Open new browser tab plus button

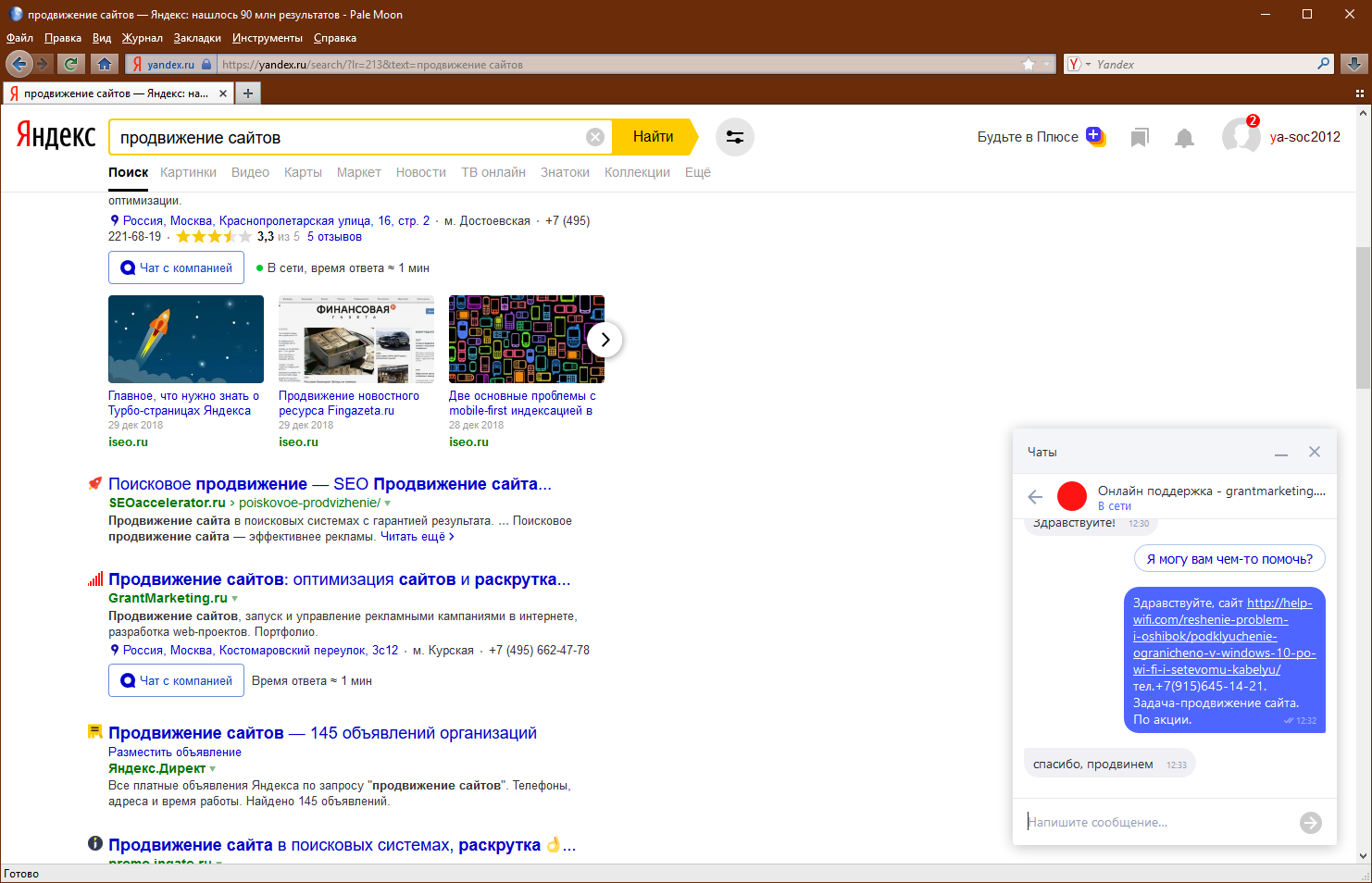pos(248,93)
